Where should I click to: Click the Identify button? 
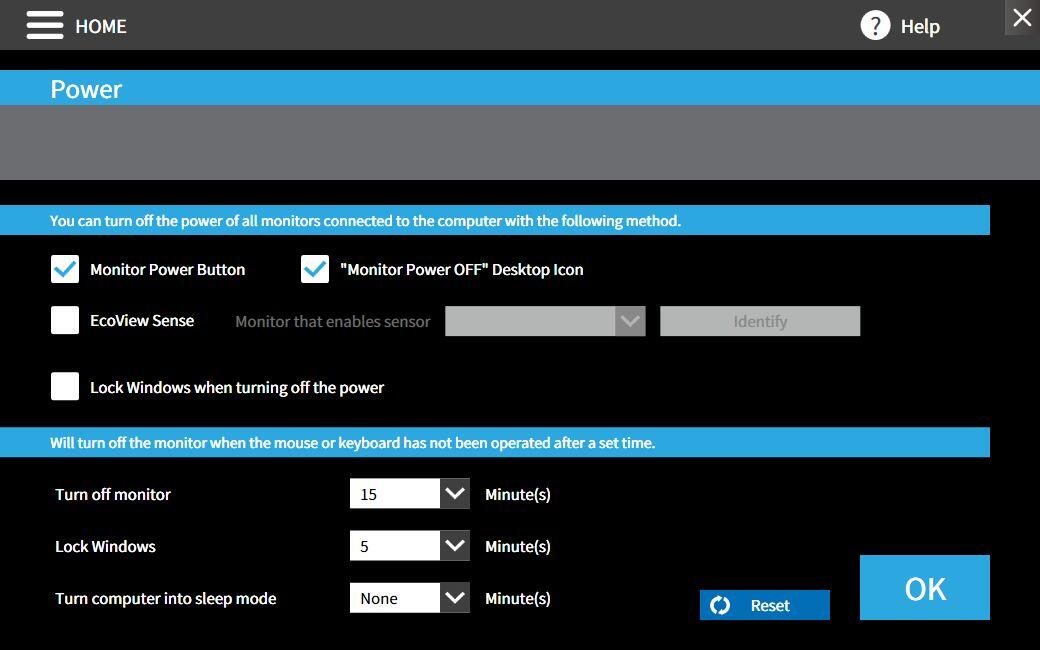click(760, 321)
